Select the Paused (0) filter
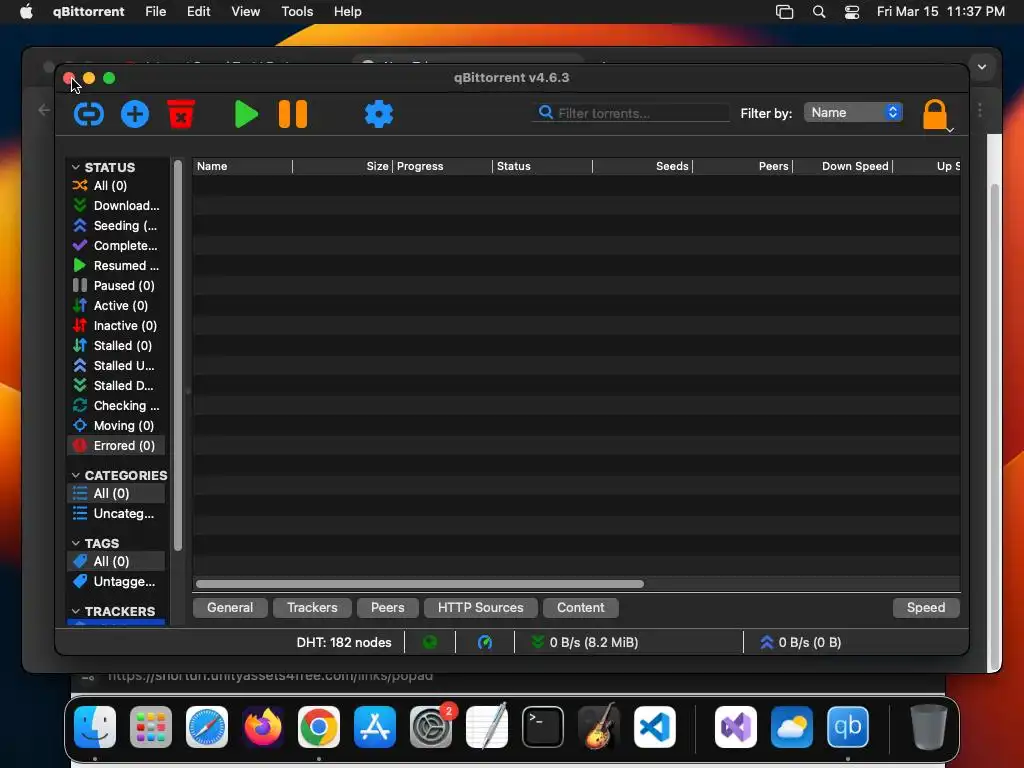 [116, 285]
